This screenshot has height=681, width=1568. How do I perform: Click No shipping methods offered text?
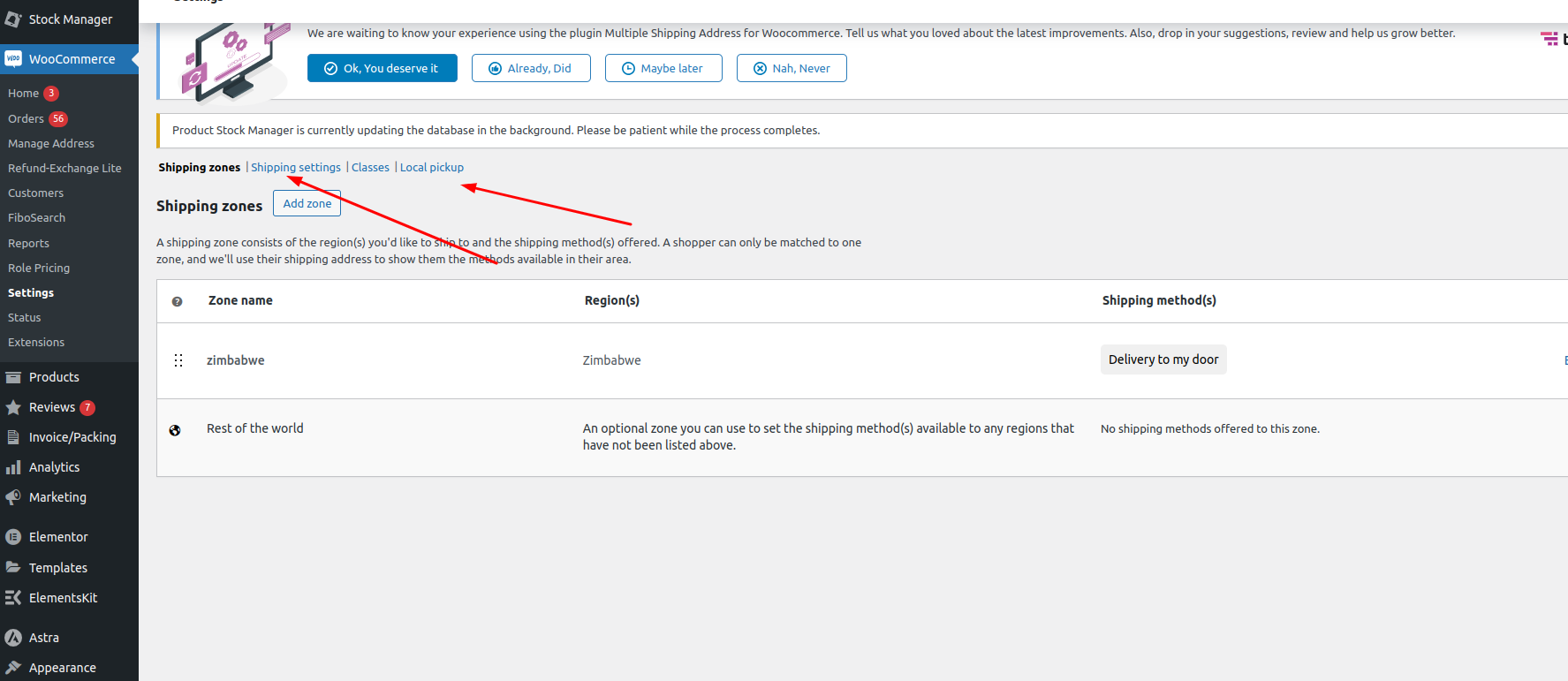1210,428
